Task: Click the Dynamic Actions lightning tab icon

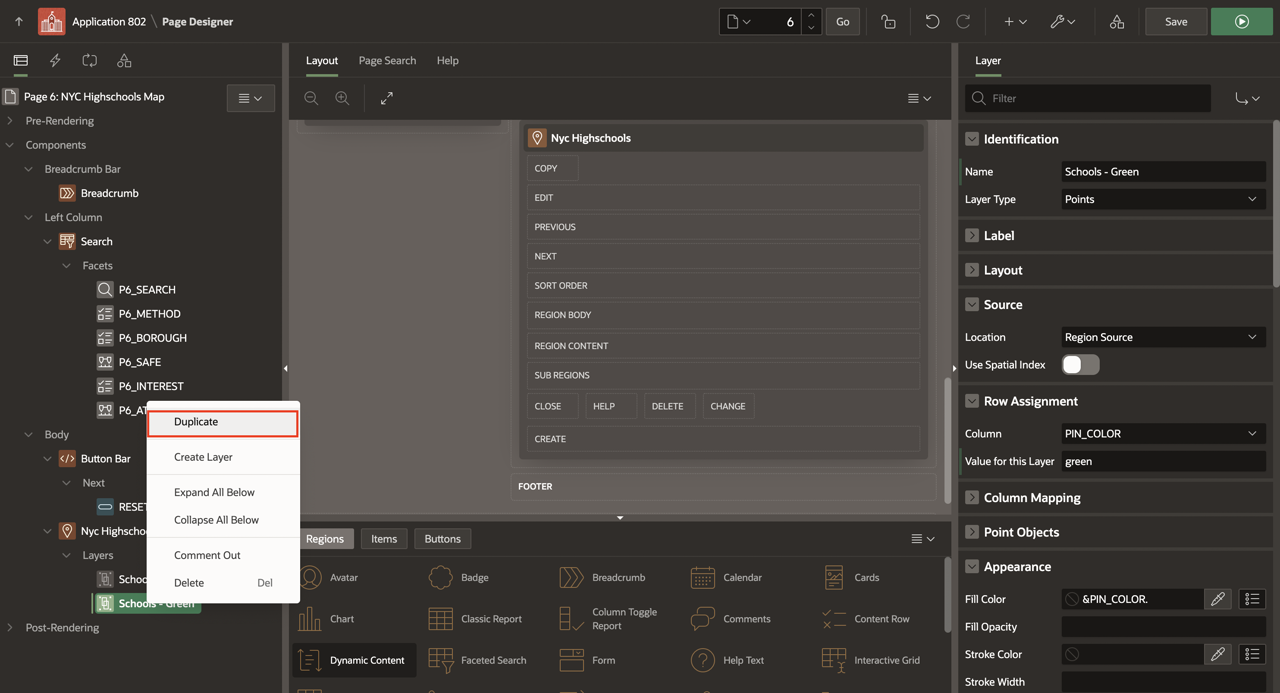Action: point(55,61)
